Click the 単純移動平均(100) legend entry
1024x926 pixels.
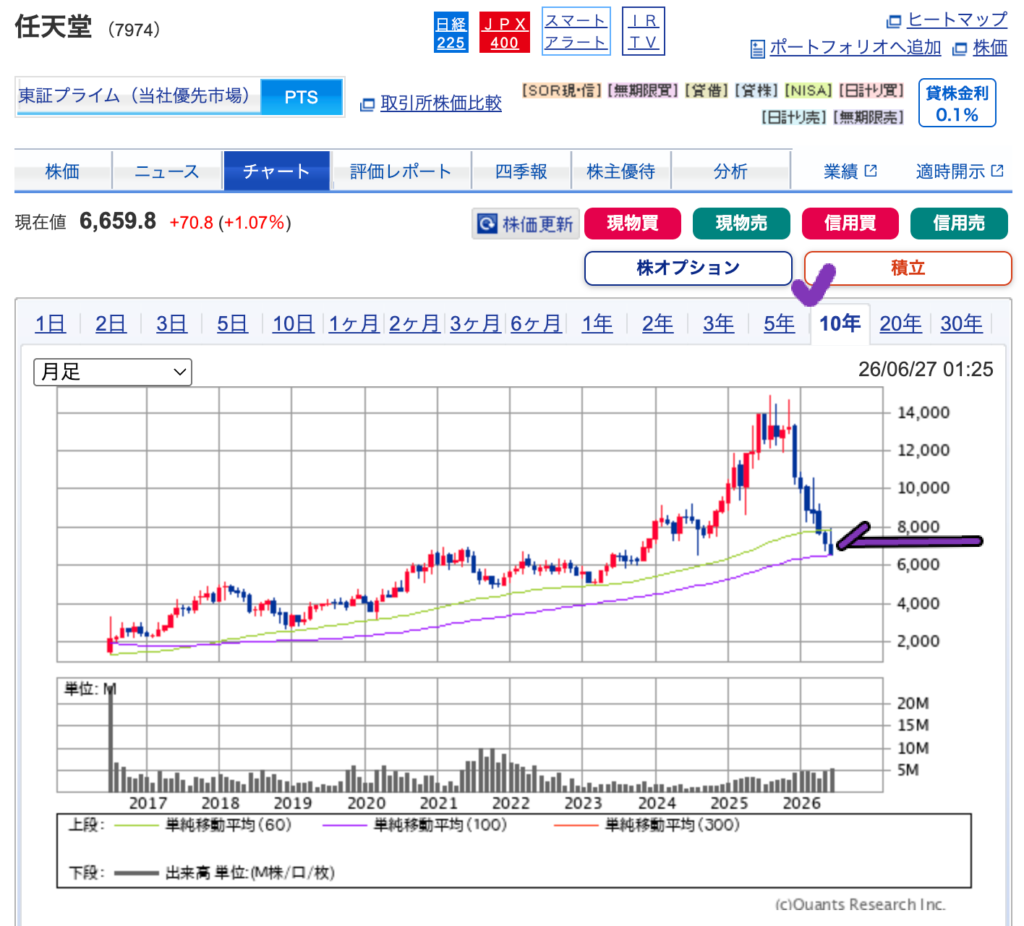pyautogui.click(x=415, y=825)
